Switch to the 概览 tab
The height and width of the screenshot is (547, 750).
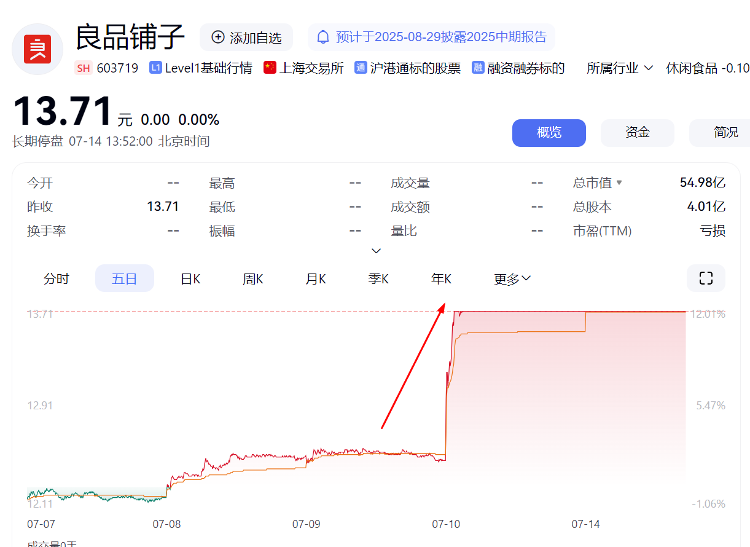point(548,132)
